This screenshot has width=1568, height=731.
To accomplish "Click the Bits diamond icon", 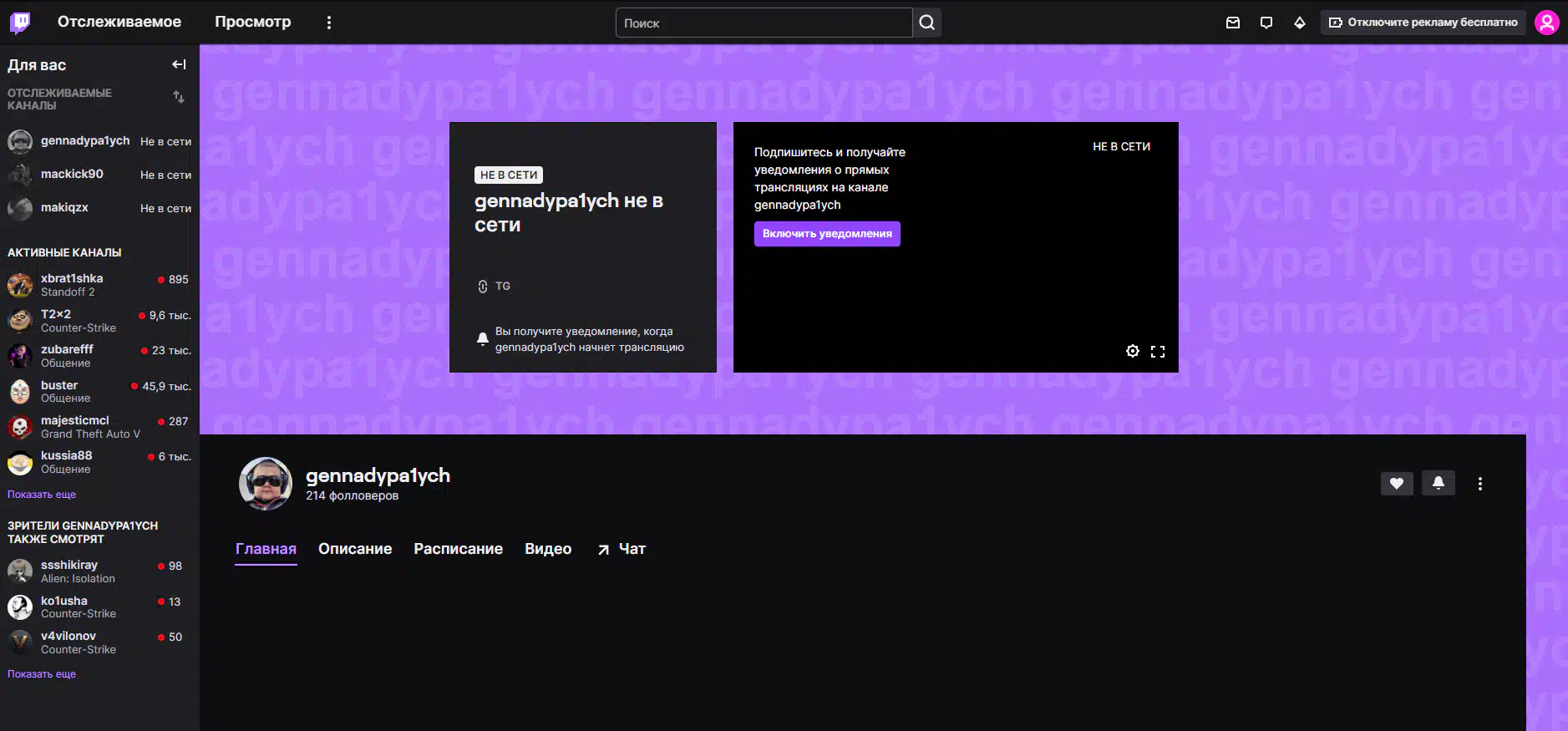I will click(x=1300, y=23).
